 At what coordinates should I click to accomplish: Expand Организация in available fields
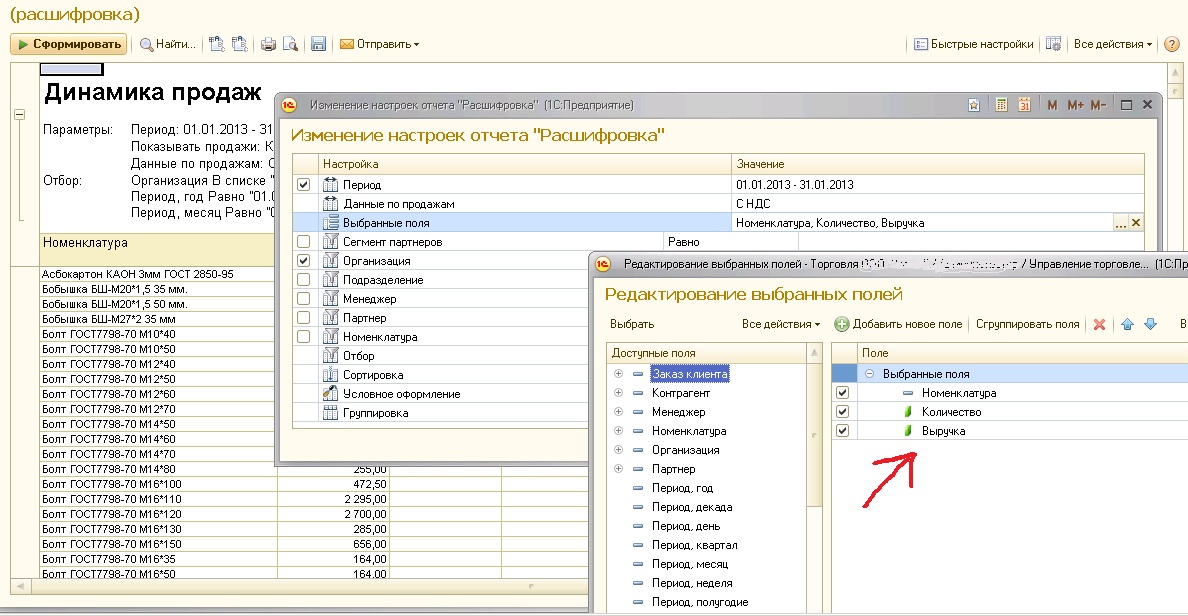pyautogui.click(x=618, y=449)
